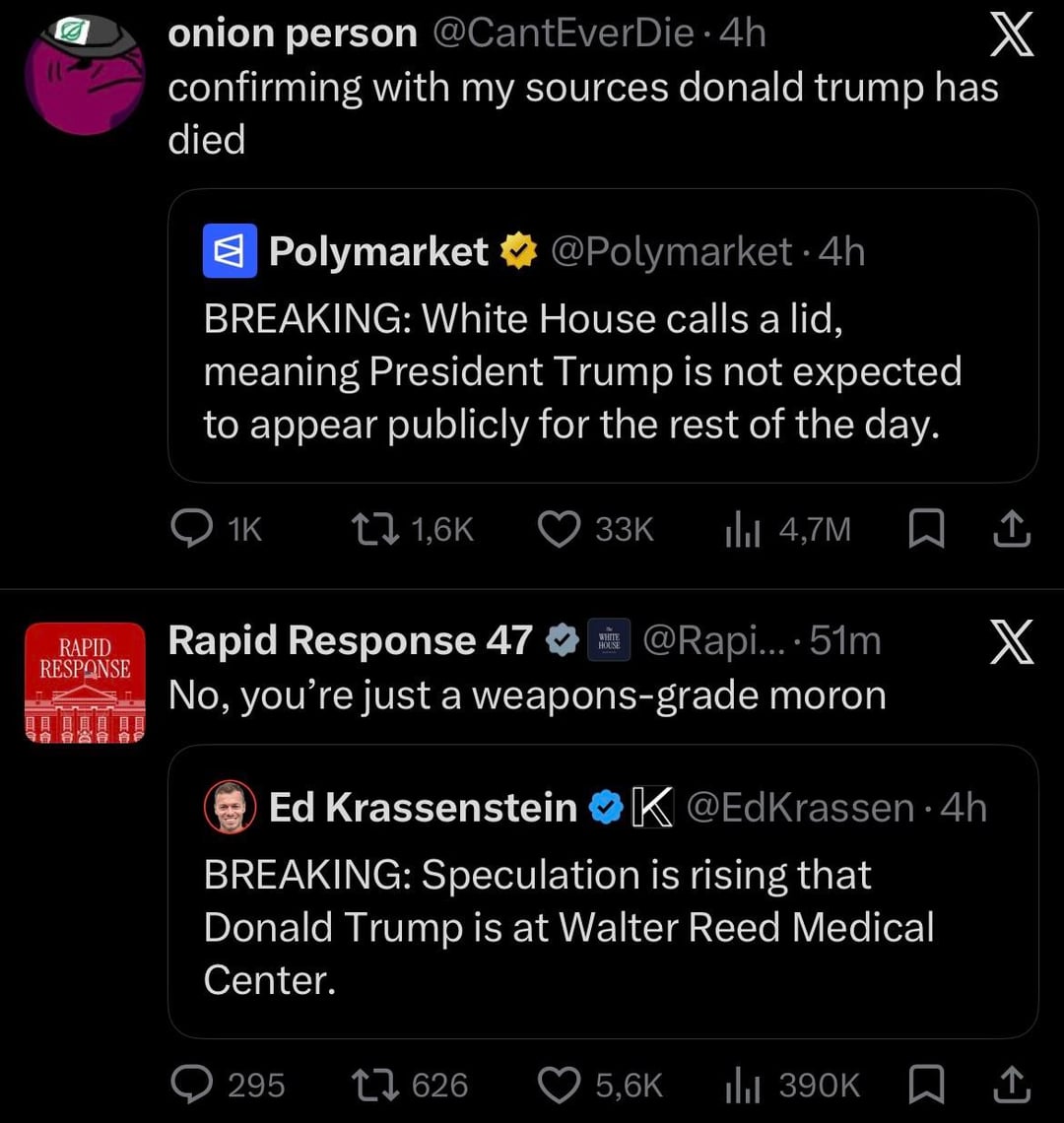Open the quoted Polymarket post
Image resolution: width=1064 pixels, height=1123 pixels.
[x=603, y=370]
